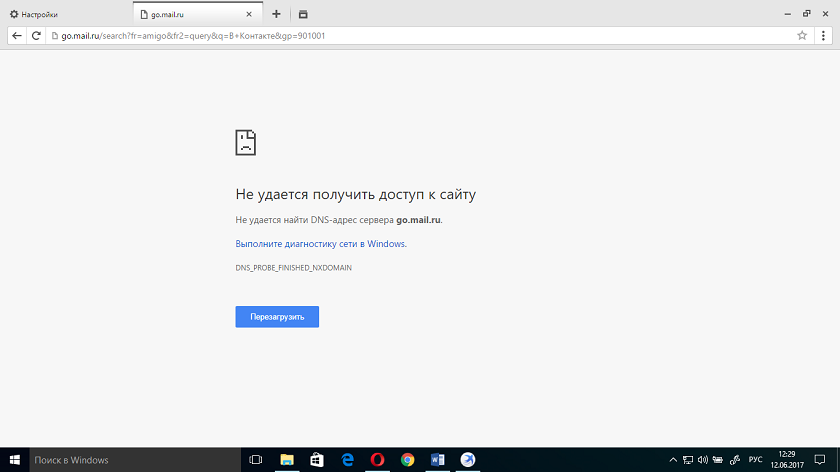
Task: Launch Microsoft Edge from the taskbar
Action: point(347,460)
